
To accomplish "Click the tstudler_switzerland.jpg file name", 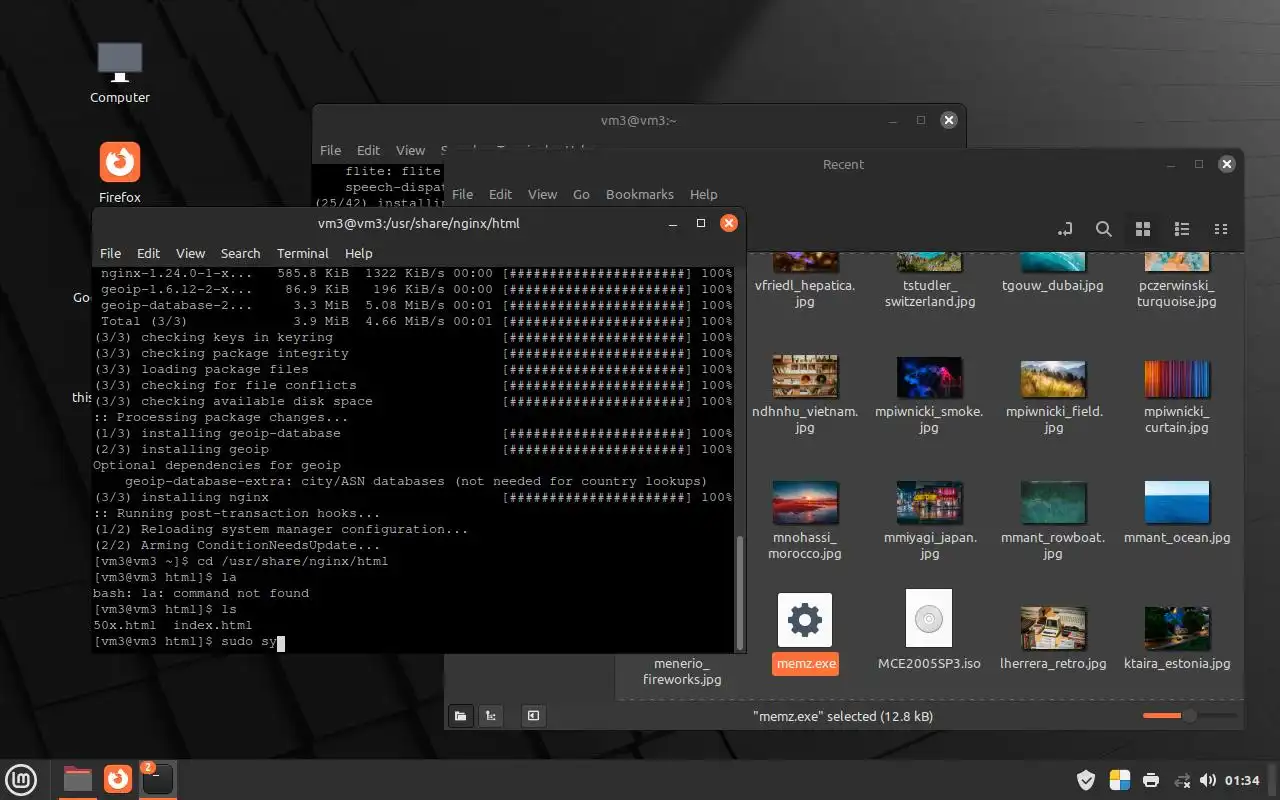I will pos(929,293).
